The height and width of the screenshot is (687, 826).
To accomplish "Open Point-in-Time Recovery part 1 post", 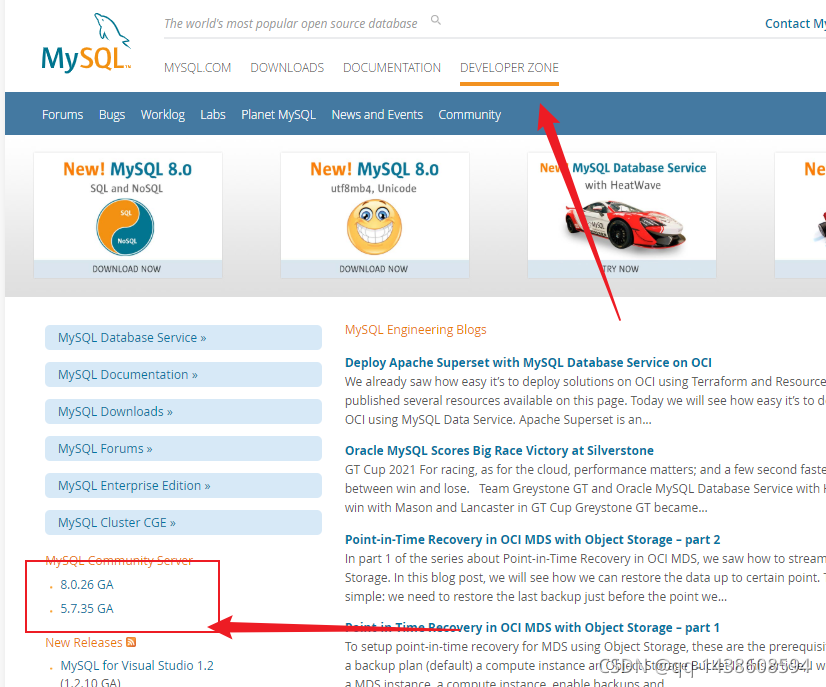I will tap(532, 627).
